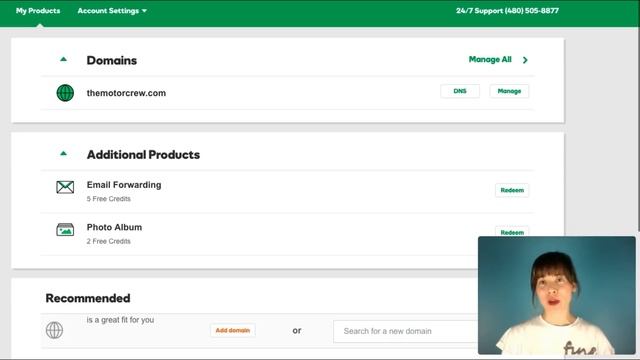The width and height of the screenshot is (640, 360).
Task: Click the gray globe icon in Recommended
Action: pyautogui.click(x=54, y=330)
